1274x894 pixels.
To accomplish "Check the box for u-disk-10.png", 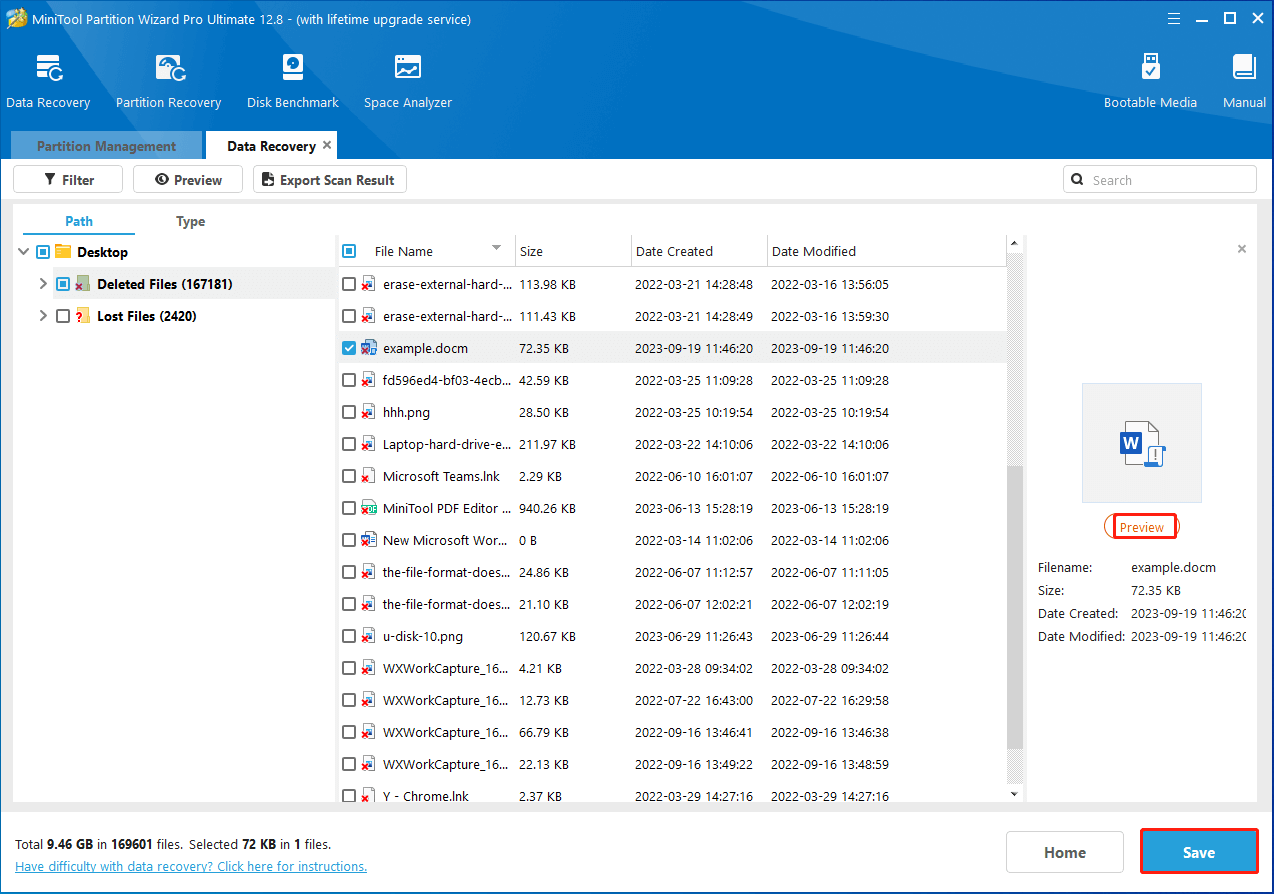I will [x=349, y=636].
